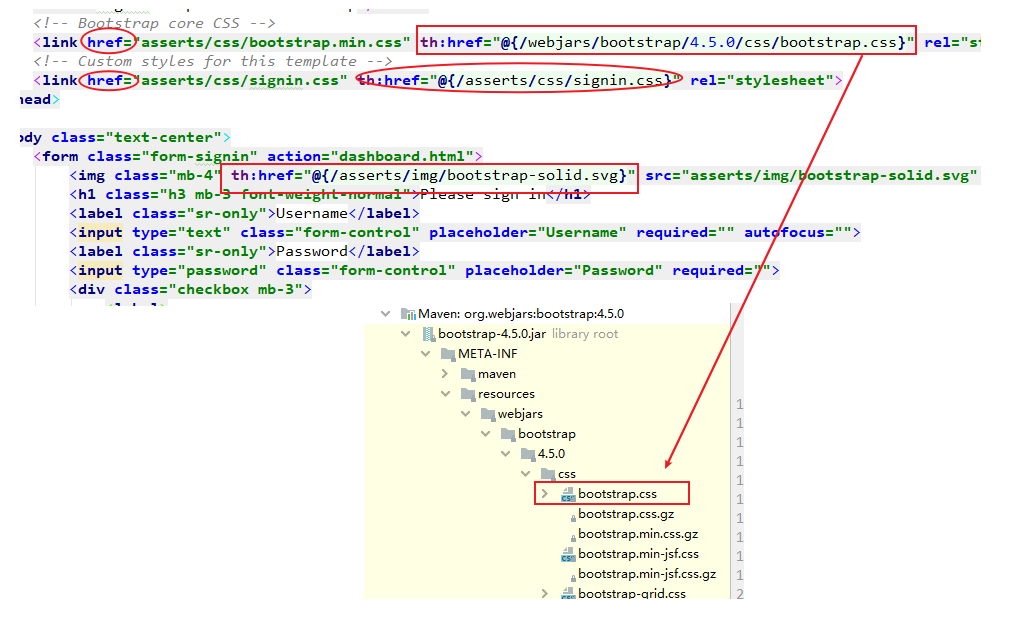Select the 4.5.0 tree row label
Image resolution: width=1010 pixels, height=627 pixels.
(551, 454)
